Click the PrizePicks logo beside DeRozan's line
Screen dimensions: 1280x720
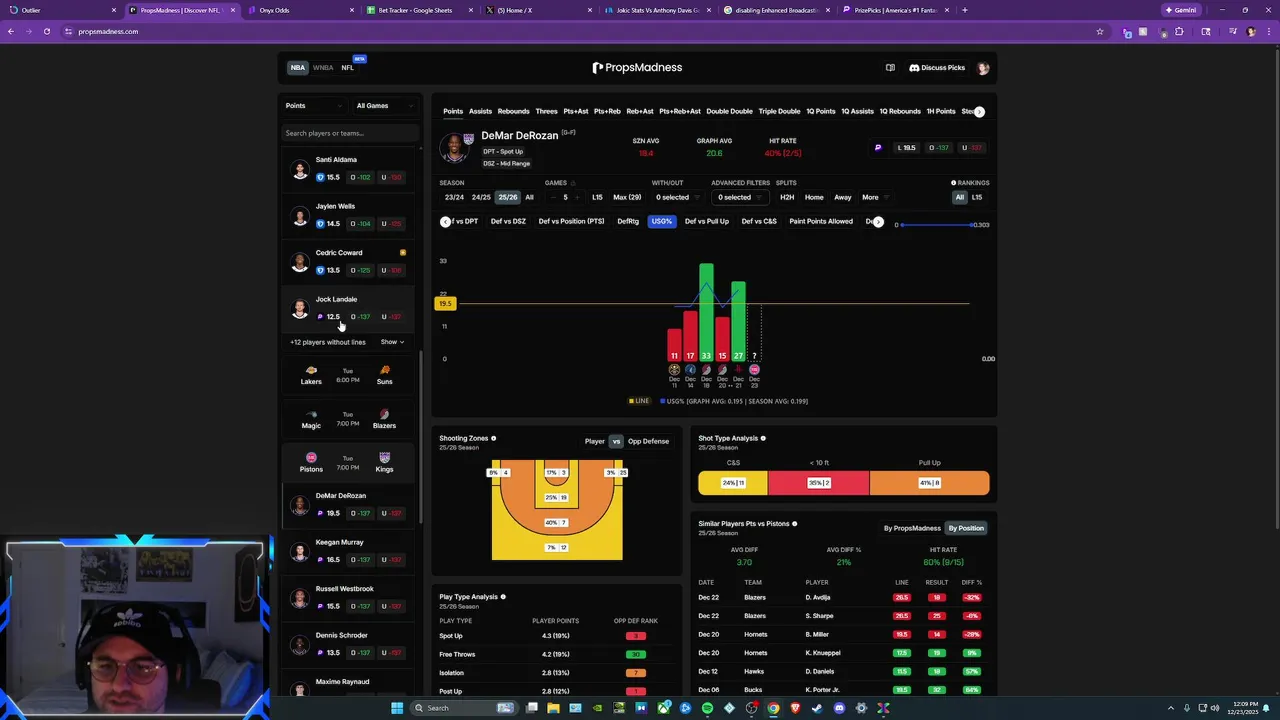click(878, 148)
